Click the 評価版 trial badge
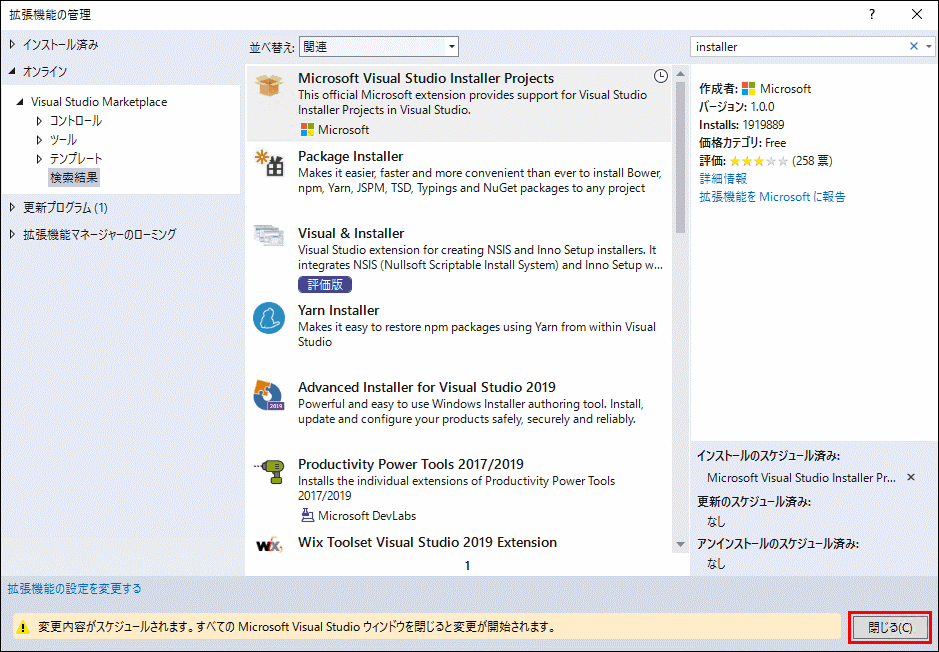Image resolution: width=939 pixels, height=652 pixels. coord(325,284)
